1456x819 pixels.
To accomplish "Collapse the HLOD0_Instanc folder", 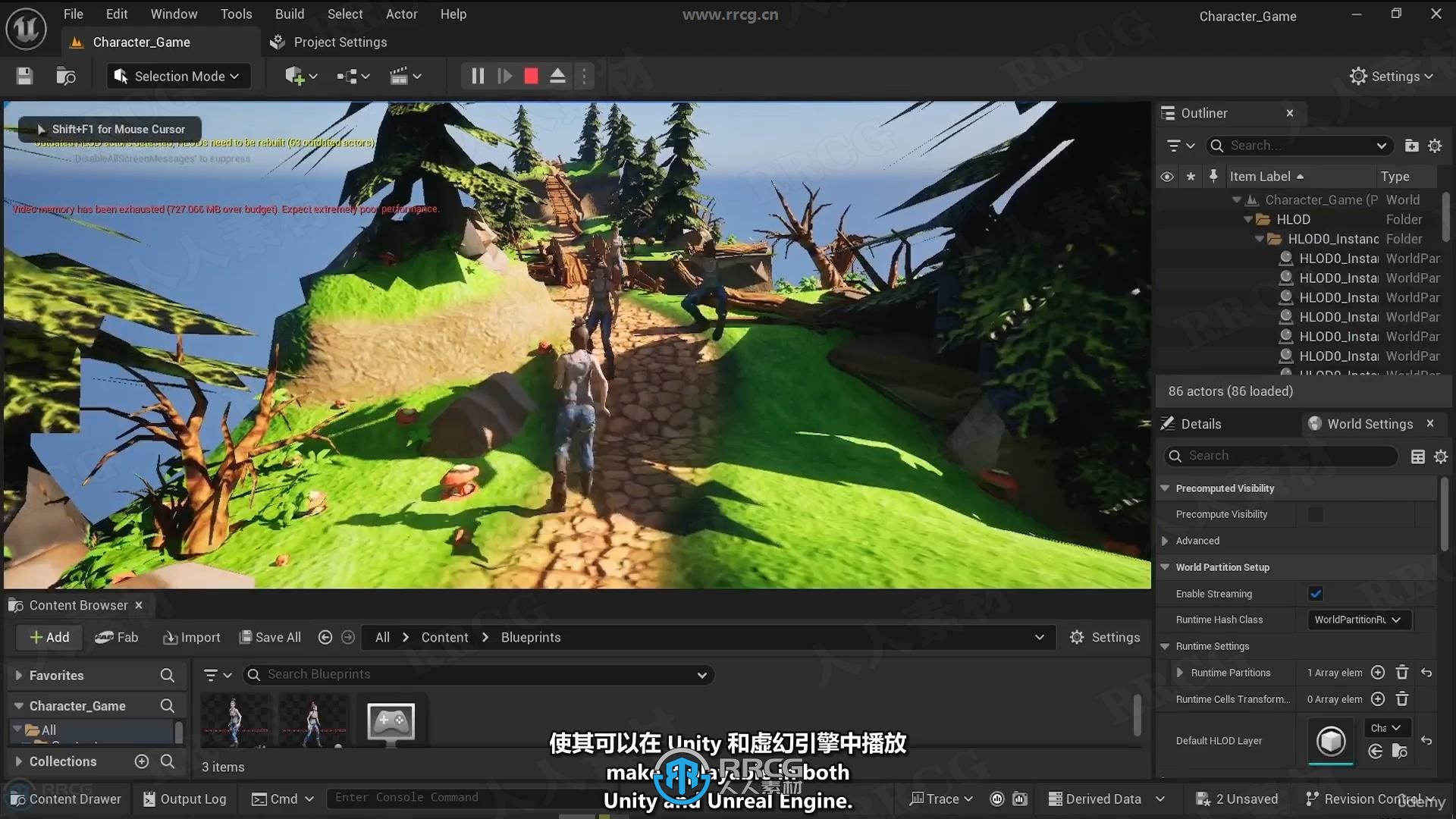I will [1260, 239].
